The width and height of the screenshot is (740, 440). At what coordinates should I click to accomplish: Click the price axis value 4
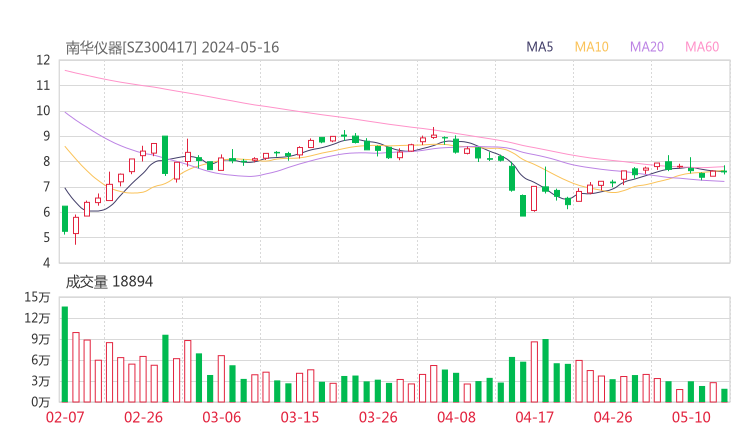[x=46, y=263]
